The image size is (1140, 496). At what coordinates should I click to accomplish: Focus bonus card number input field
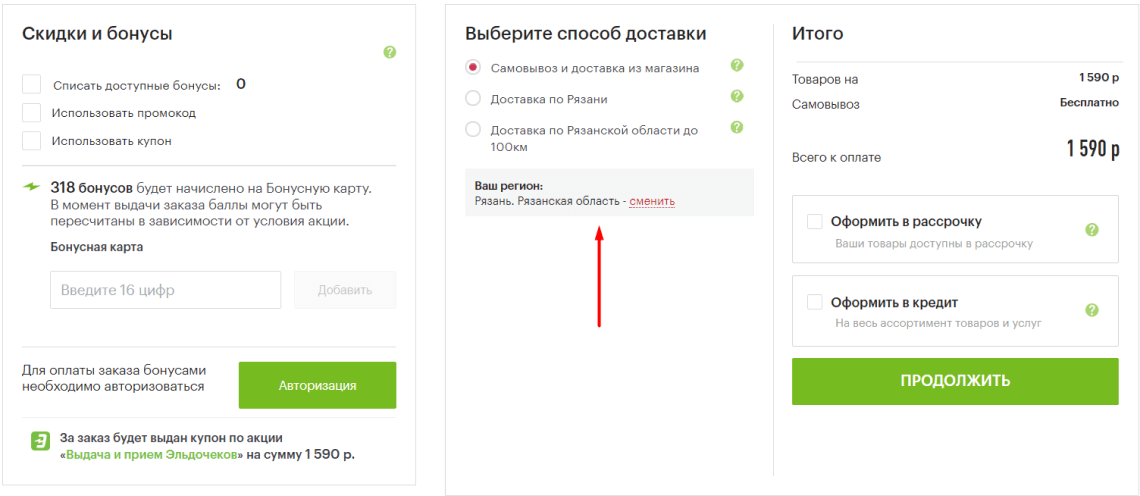coord(166,290)
